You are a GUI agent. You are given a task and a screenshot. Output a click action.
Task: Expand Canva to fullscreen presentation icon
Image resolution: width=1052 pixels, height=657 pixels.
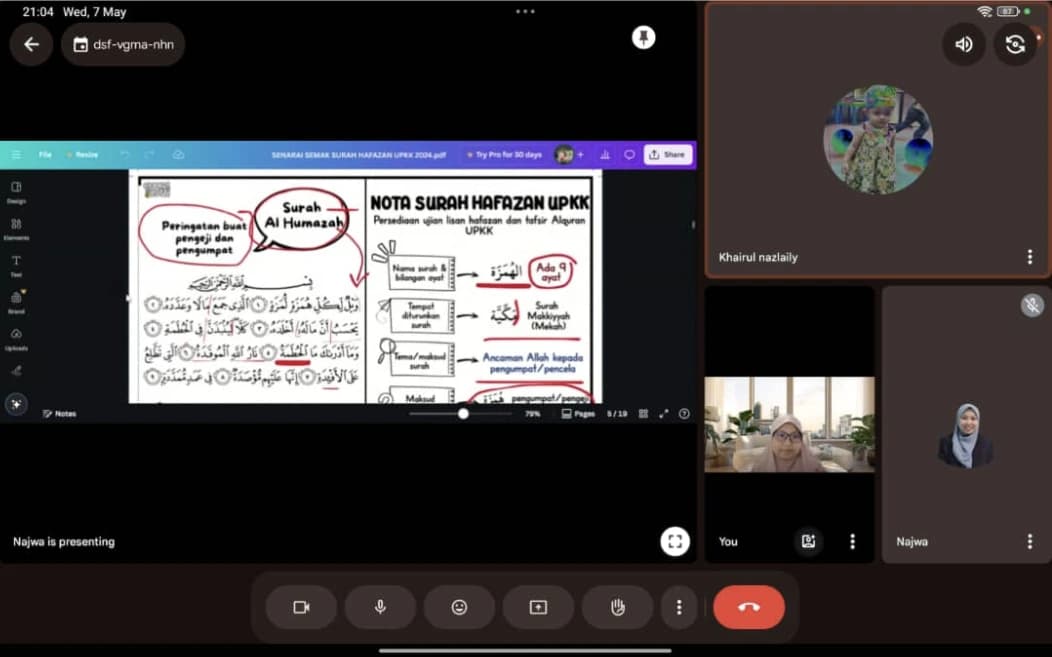664,414
